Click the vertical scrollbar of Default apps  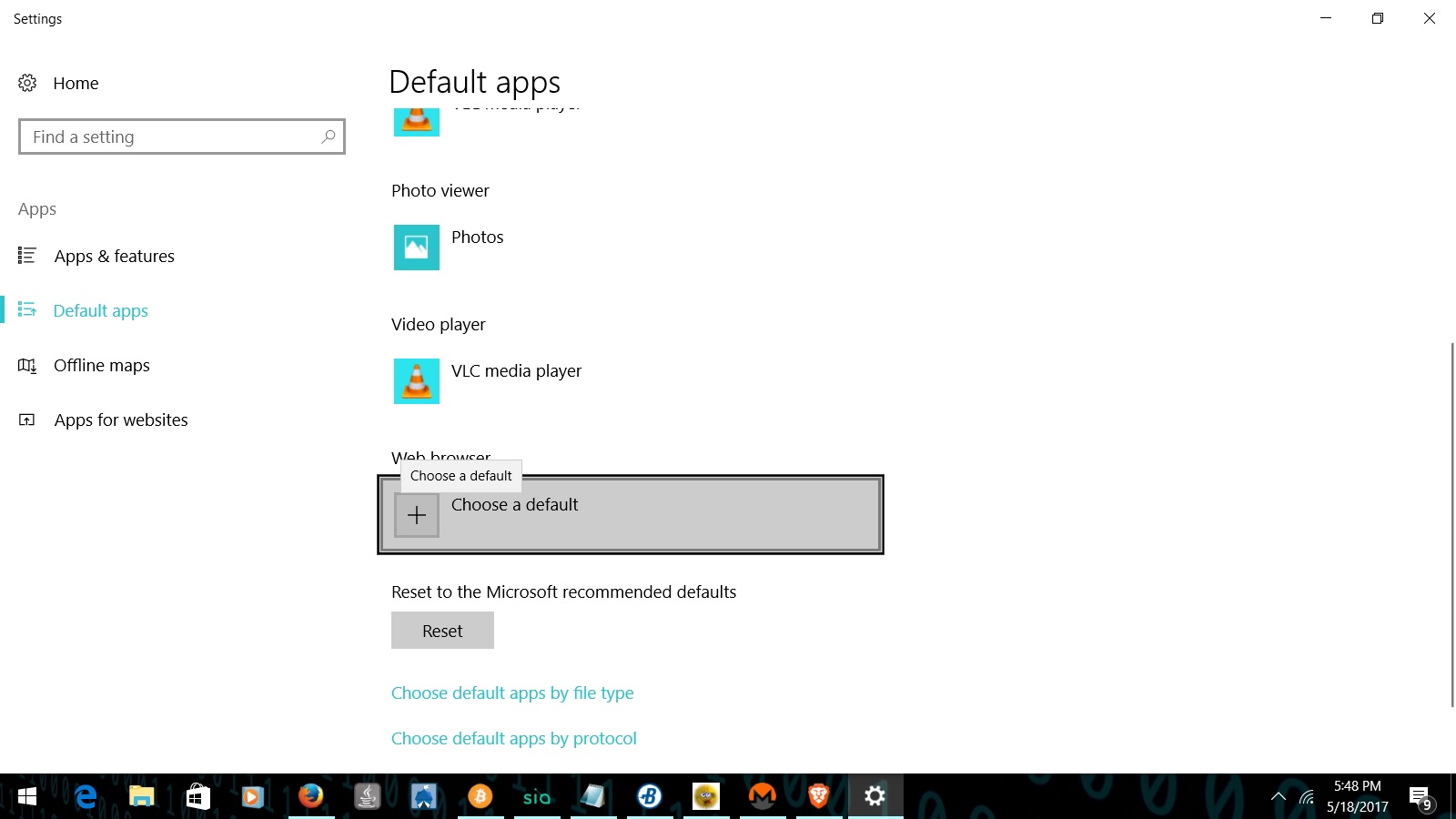click(1451, 524)
